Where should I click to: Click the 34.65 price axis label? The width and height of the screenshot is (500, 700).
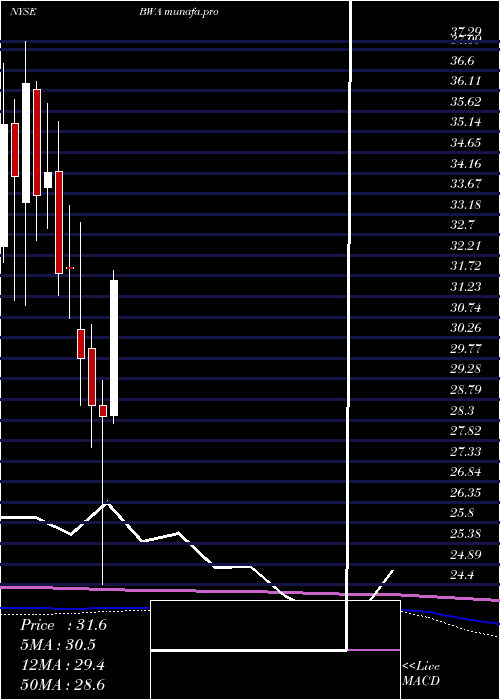coord(465,143)
